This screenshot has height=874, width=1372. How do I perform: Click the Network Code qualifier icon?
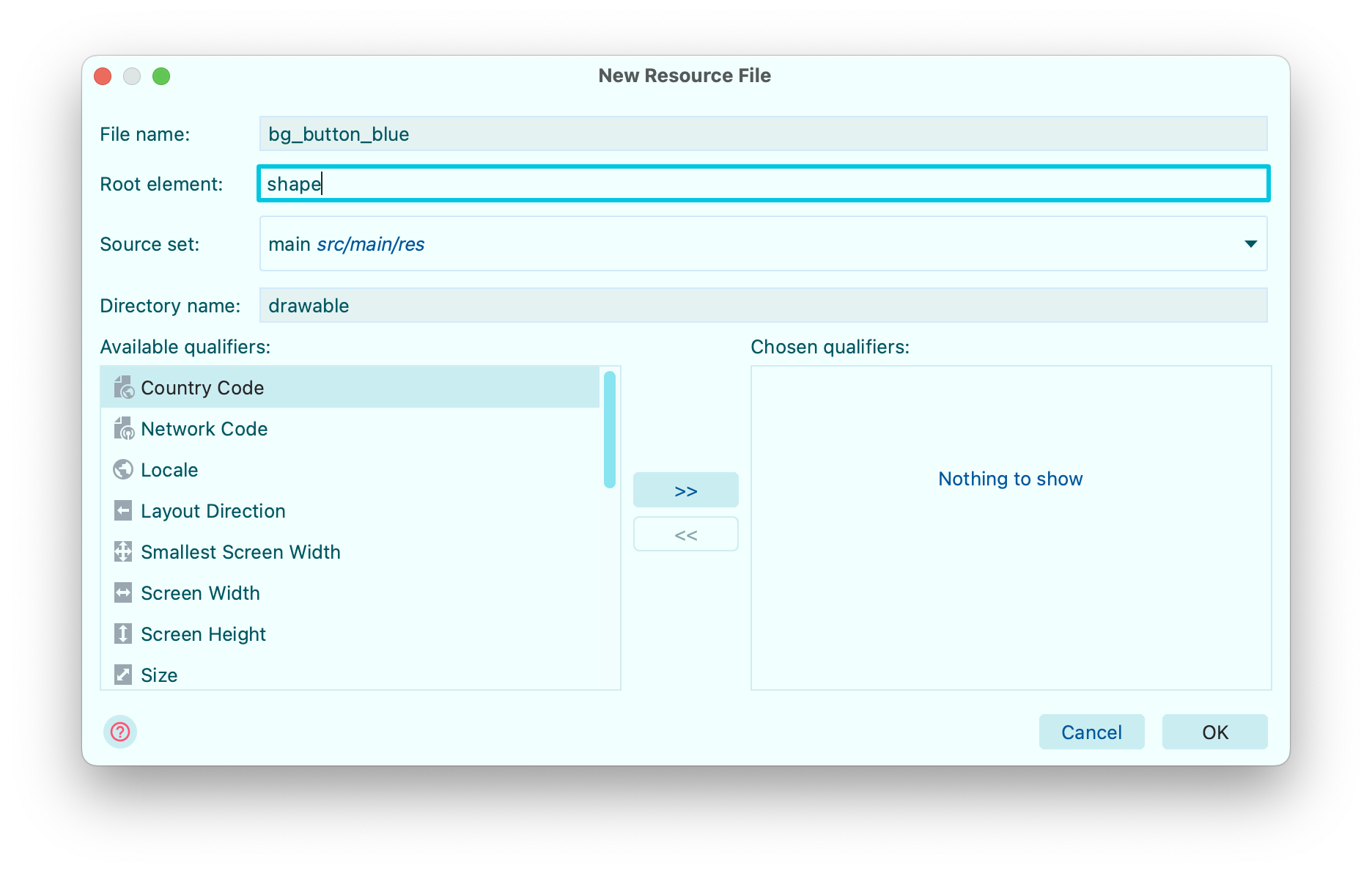[x=124, y=428]
